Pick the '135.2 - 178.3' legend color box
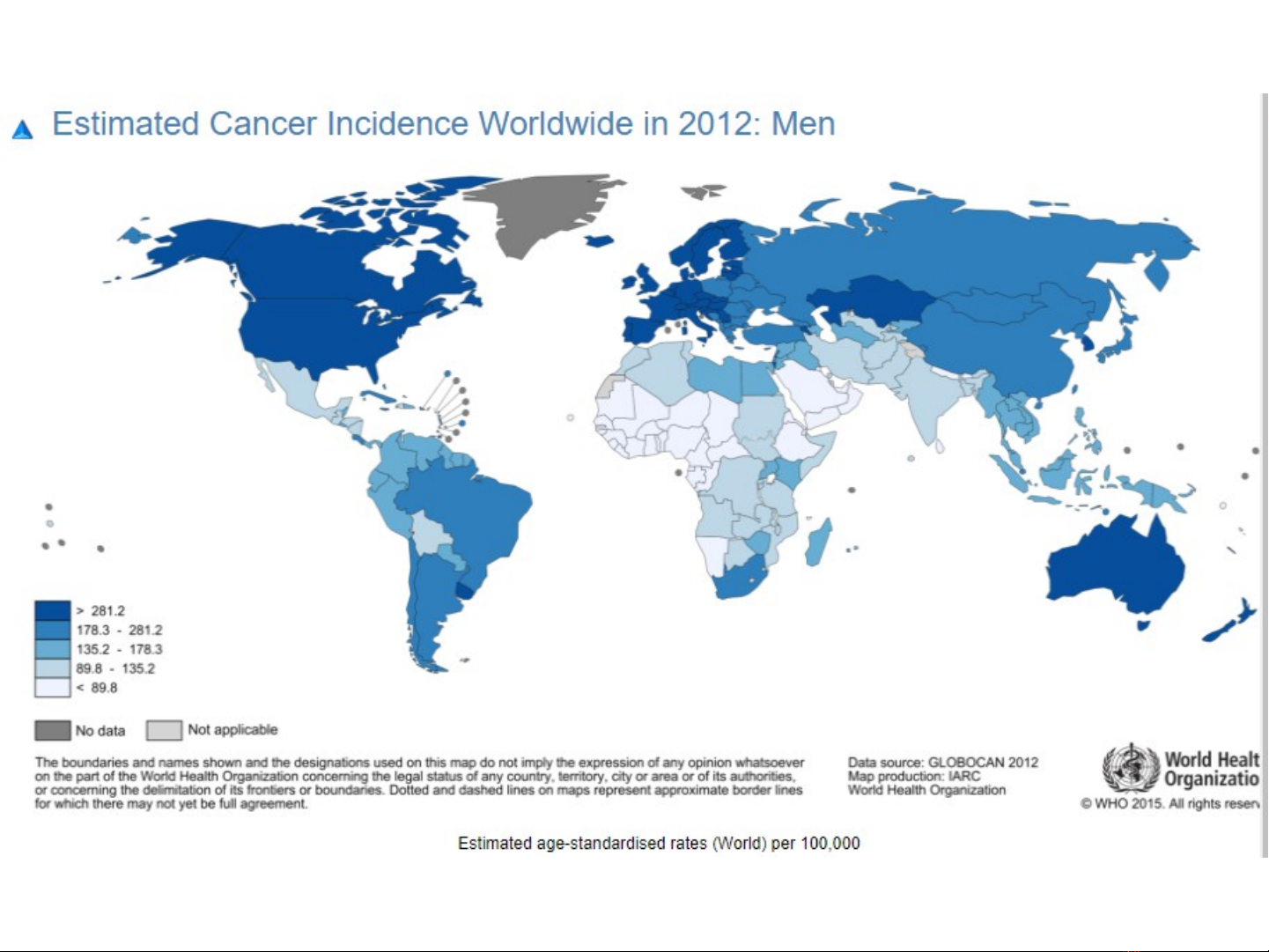Viewport: 1269px width, 952px height. pos(52,650)
